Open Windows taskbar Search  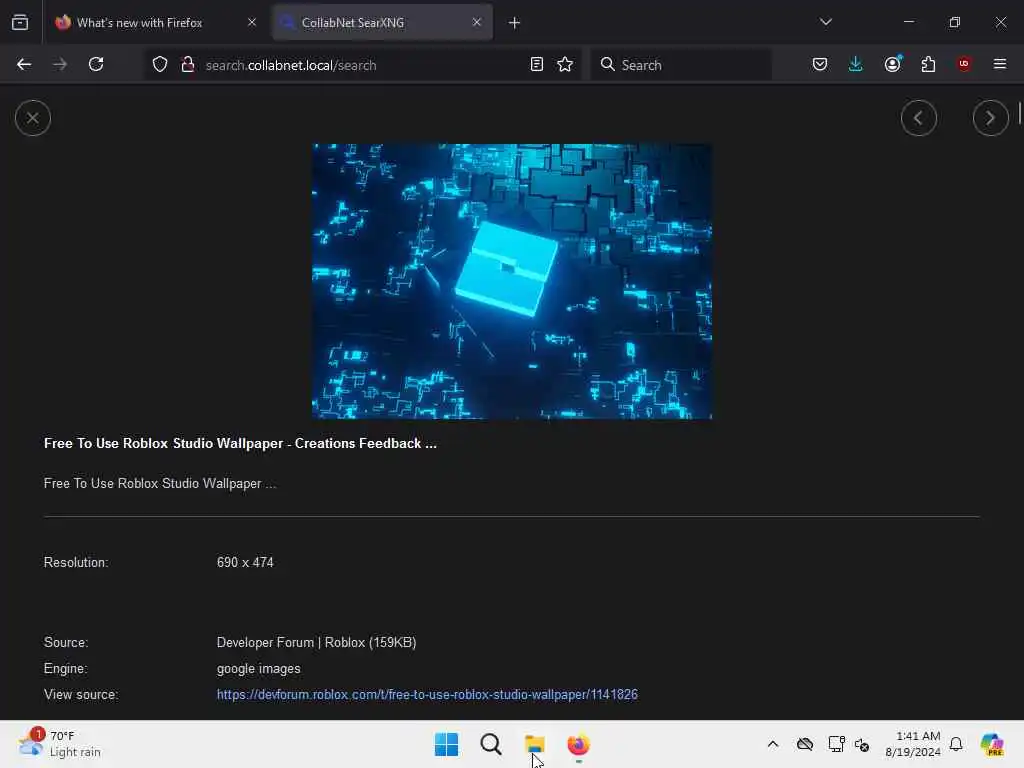pos(490,744)
